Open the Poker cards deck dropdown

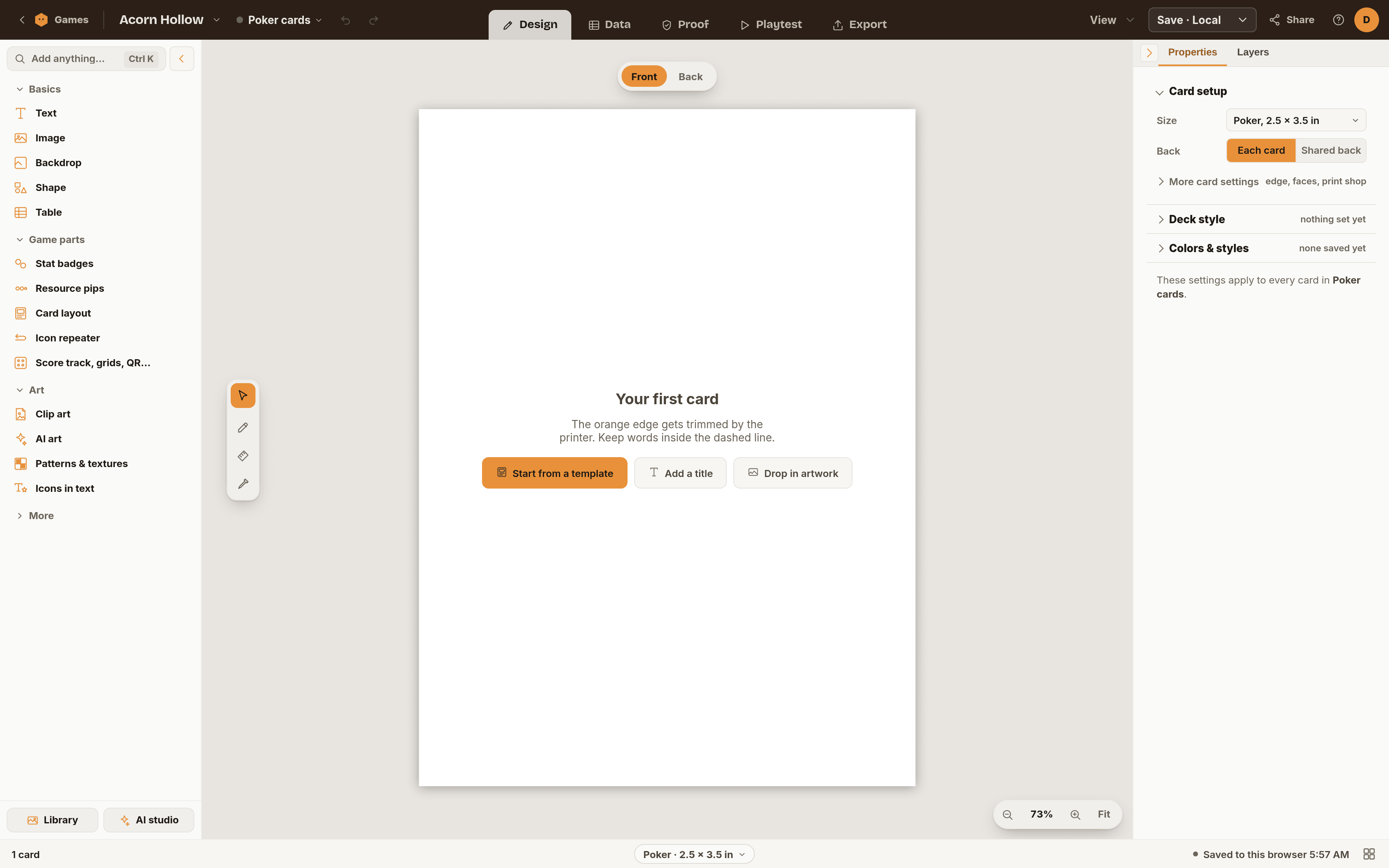[279, 20]
